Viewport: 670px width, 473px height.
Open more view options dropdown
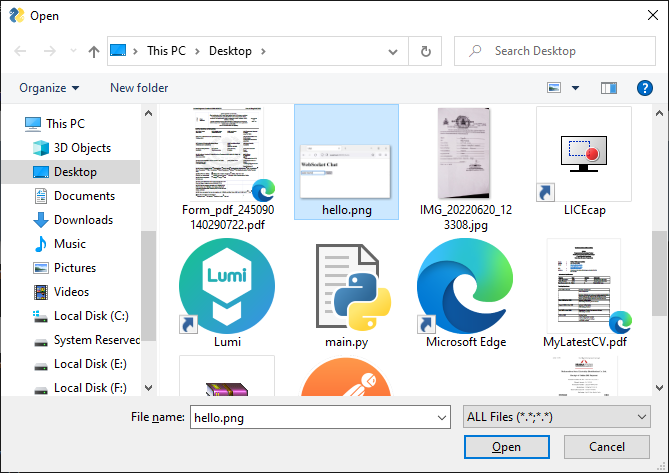tap(576, 88)
